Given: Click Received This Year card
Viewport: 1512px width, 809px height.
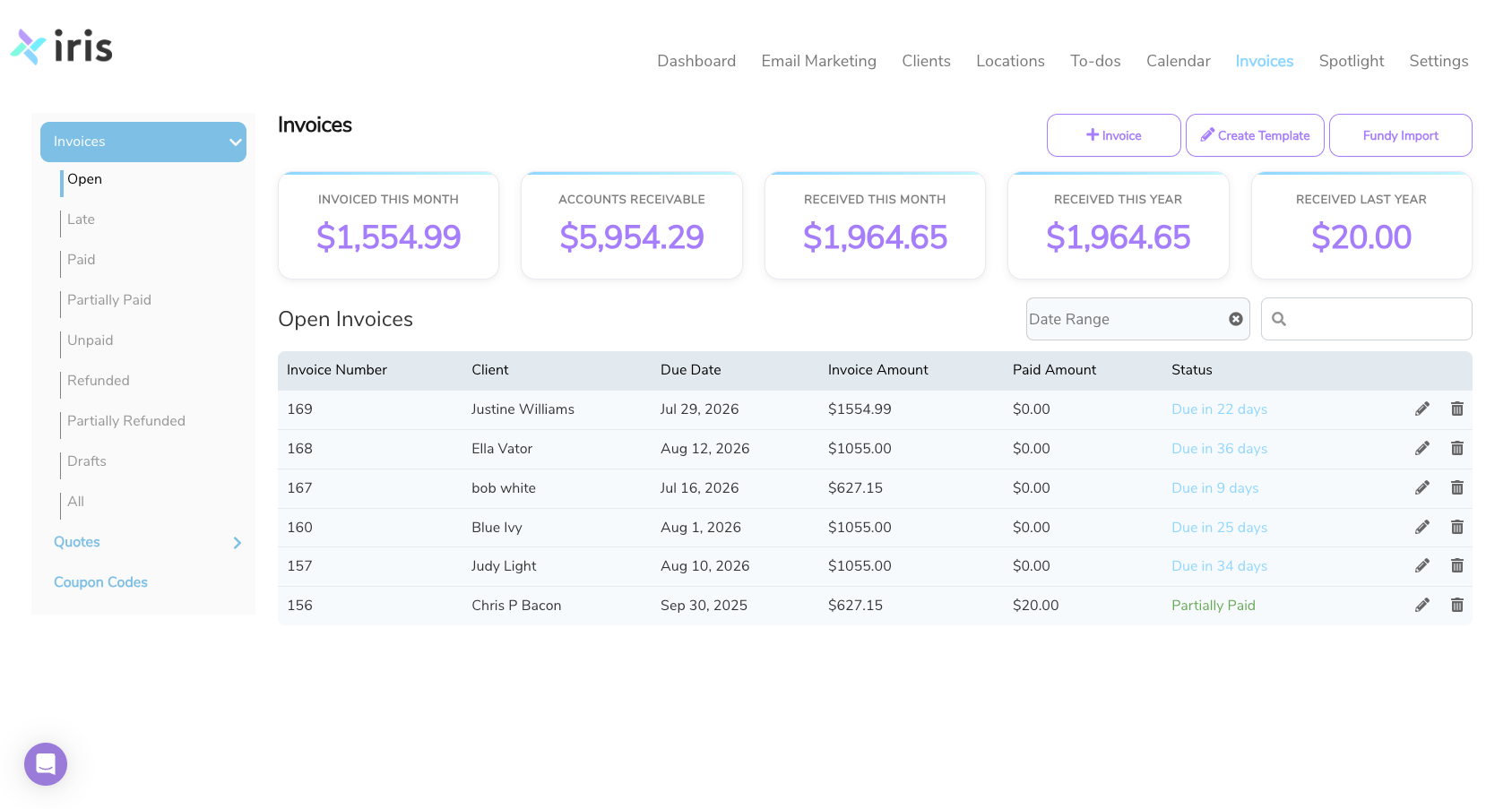Looking at the screenshot, I should (1119, 226).
